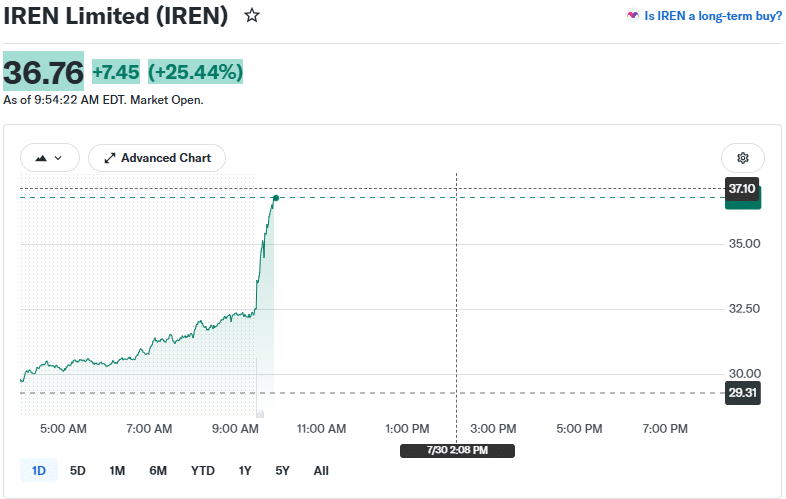The width and height of the screenshot is (786, 499).
Task: Switch to the 1M time range
Action: point(117,470)
